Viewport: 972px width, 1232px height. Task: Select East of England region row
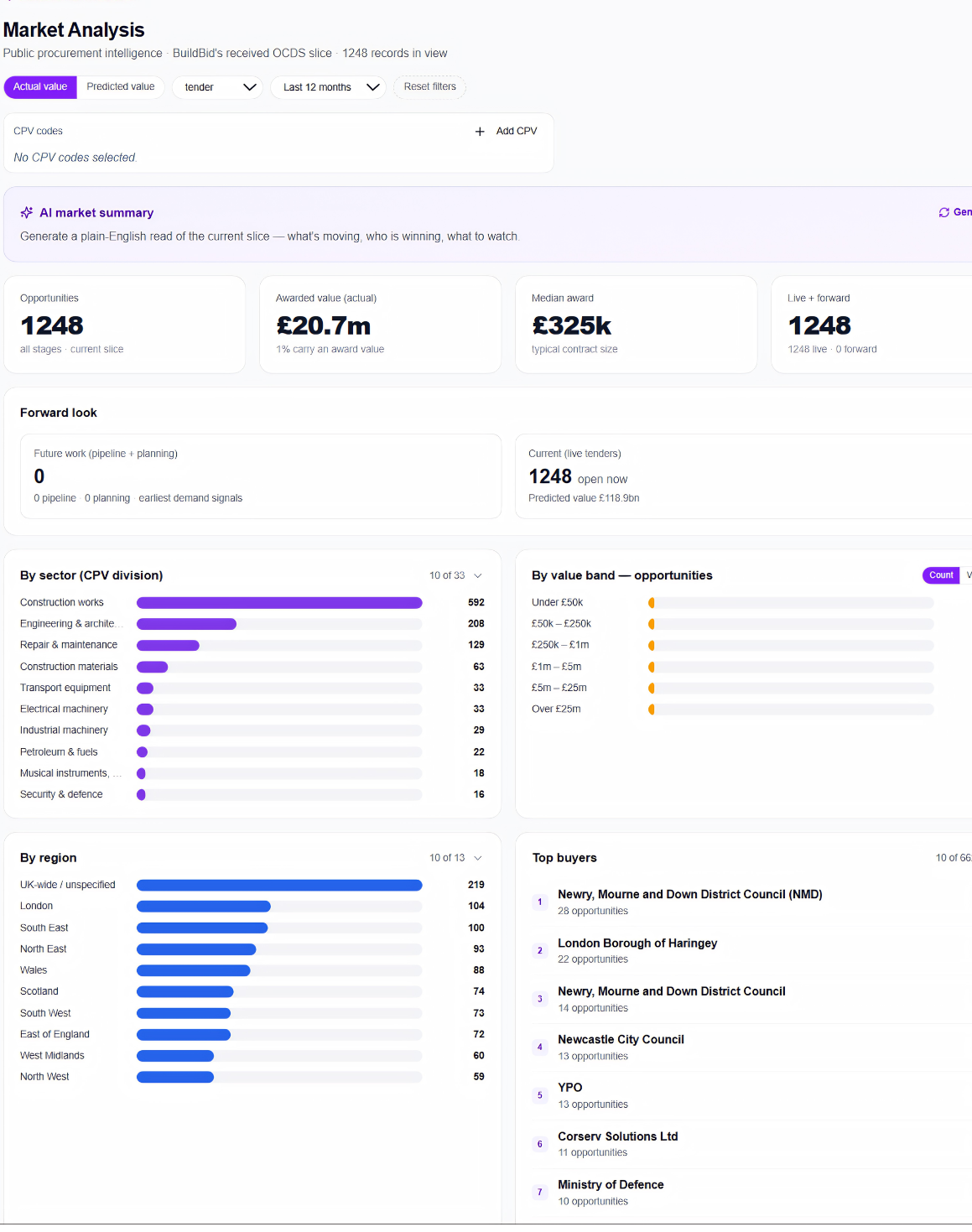pyautogui.click(x=252, y=1035)
